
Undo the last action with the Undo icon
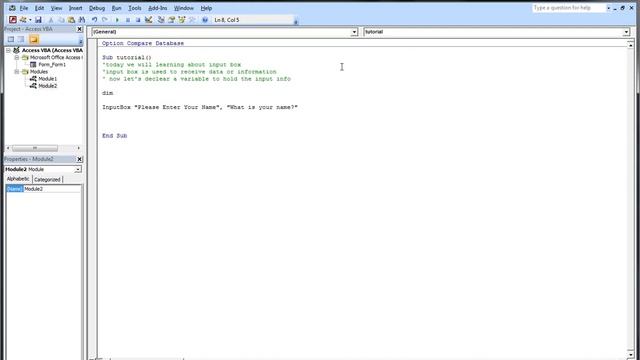coord(94,20)
